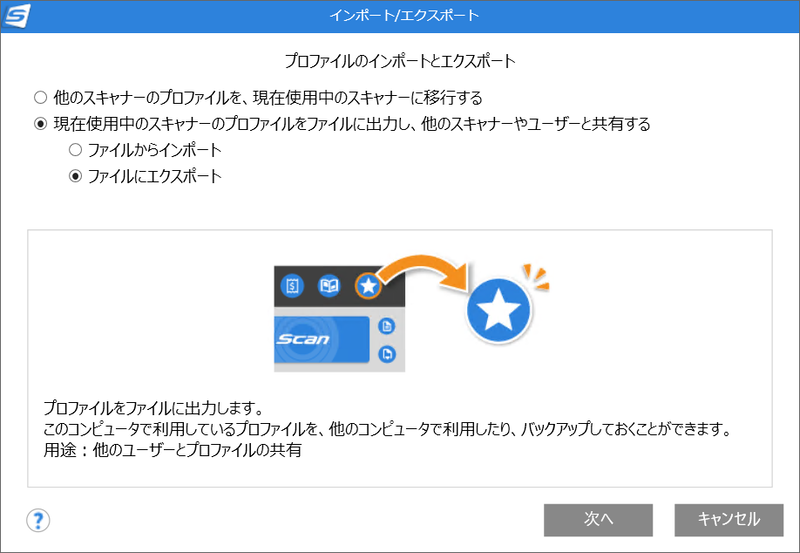The height and width of the screenshot is (553, 800).
Task: Click the lower small document icon beside the Scan button
Action: tap(387, 354)
